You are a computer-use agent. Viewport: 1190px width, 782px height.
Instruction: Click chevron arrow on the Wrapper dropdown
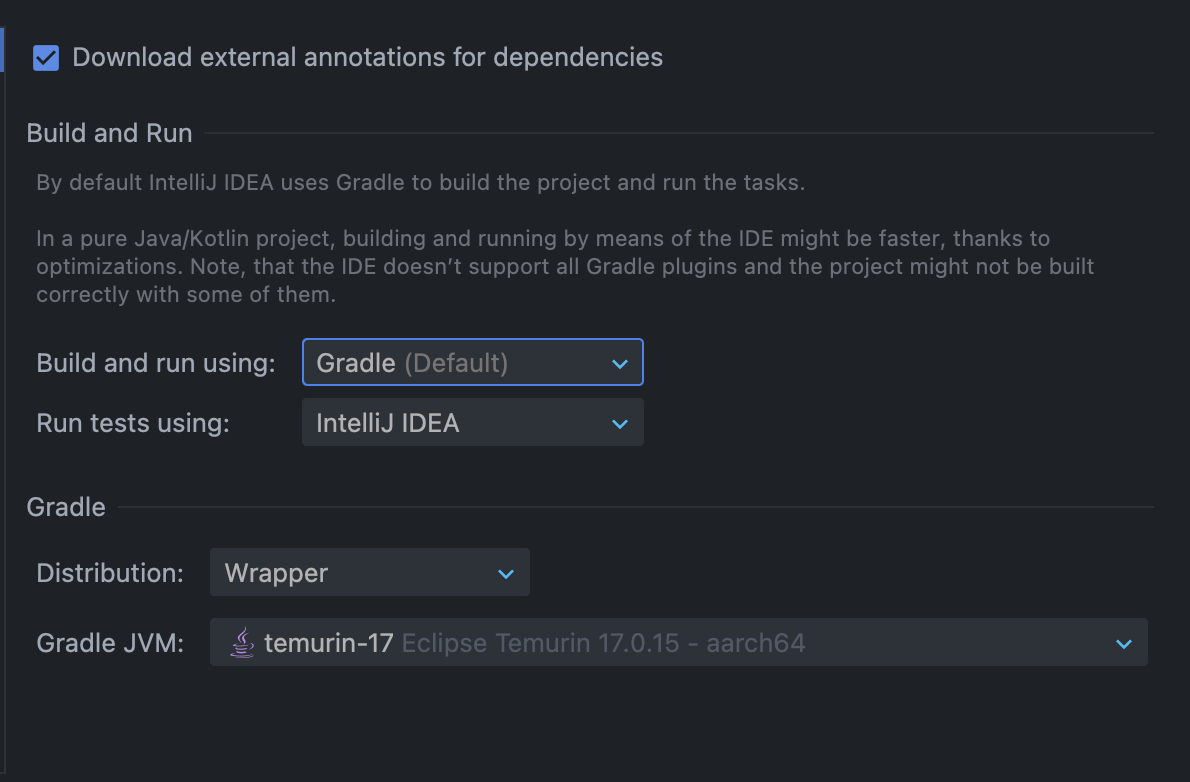(x=506, y=574)
